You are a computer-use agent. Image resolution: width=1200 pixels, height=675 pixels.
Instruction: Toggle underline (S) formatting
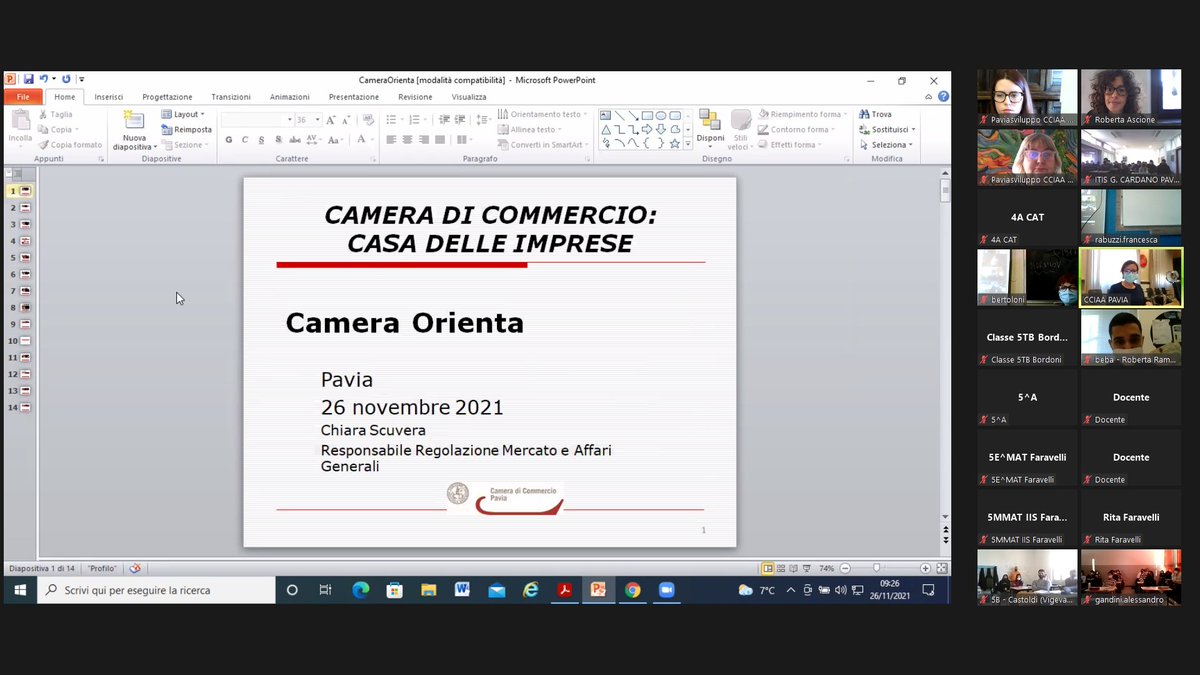(x=261, y=140)
